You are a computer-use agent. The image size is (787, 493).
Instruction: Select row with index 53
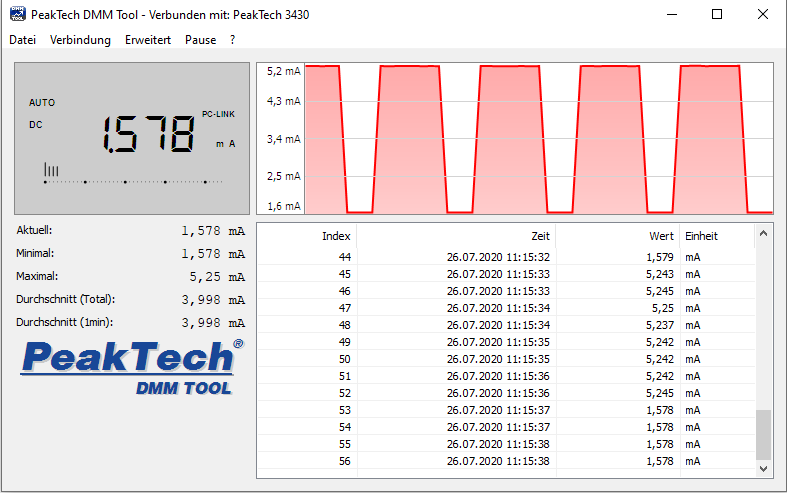click(506, 410)
